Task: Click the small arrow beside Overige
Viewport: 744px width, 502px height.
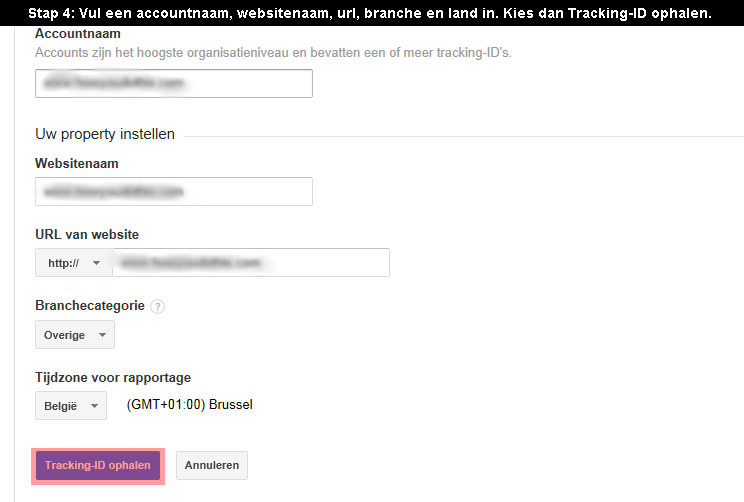Action: (102, 335)
